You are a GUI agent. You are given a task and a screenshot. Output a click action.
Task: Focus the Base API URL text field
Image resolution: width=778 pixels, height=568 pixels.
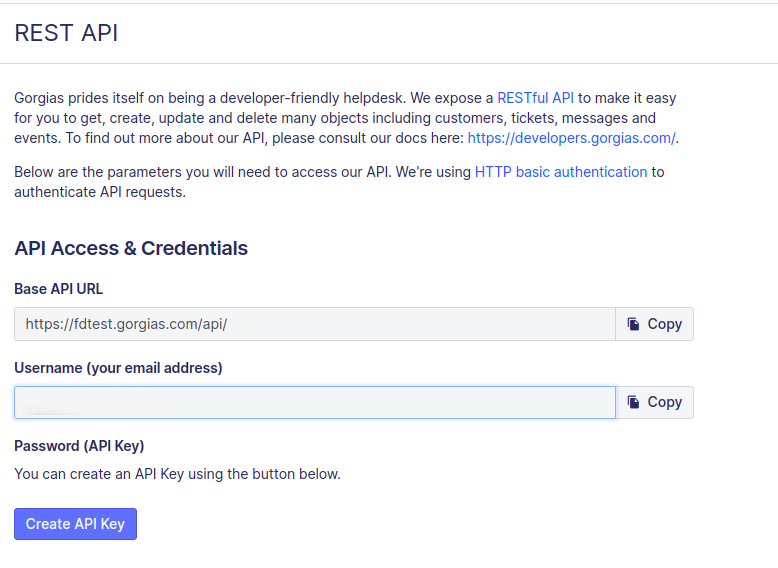coord(314,324)
